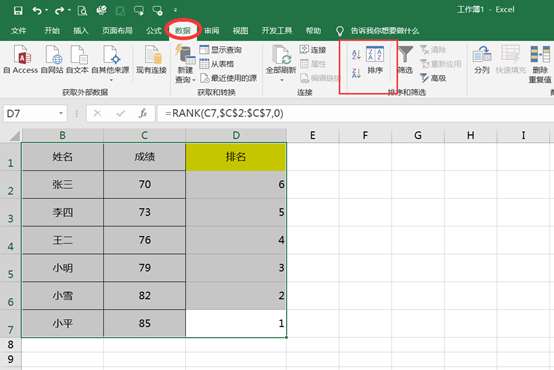Click the rank cell in 小平 row
The width and height of the screenshot is (554, 370).
tap(236, 324)
